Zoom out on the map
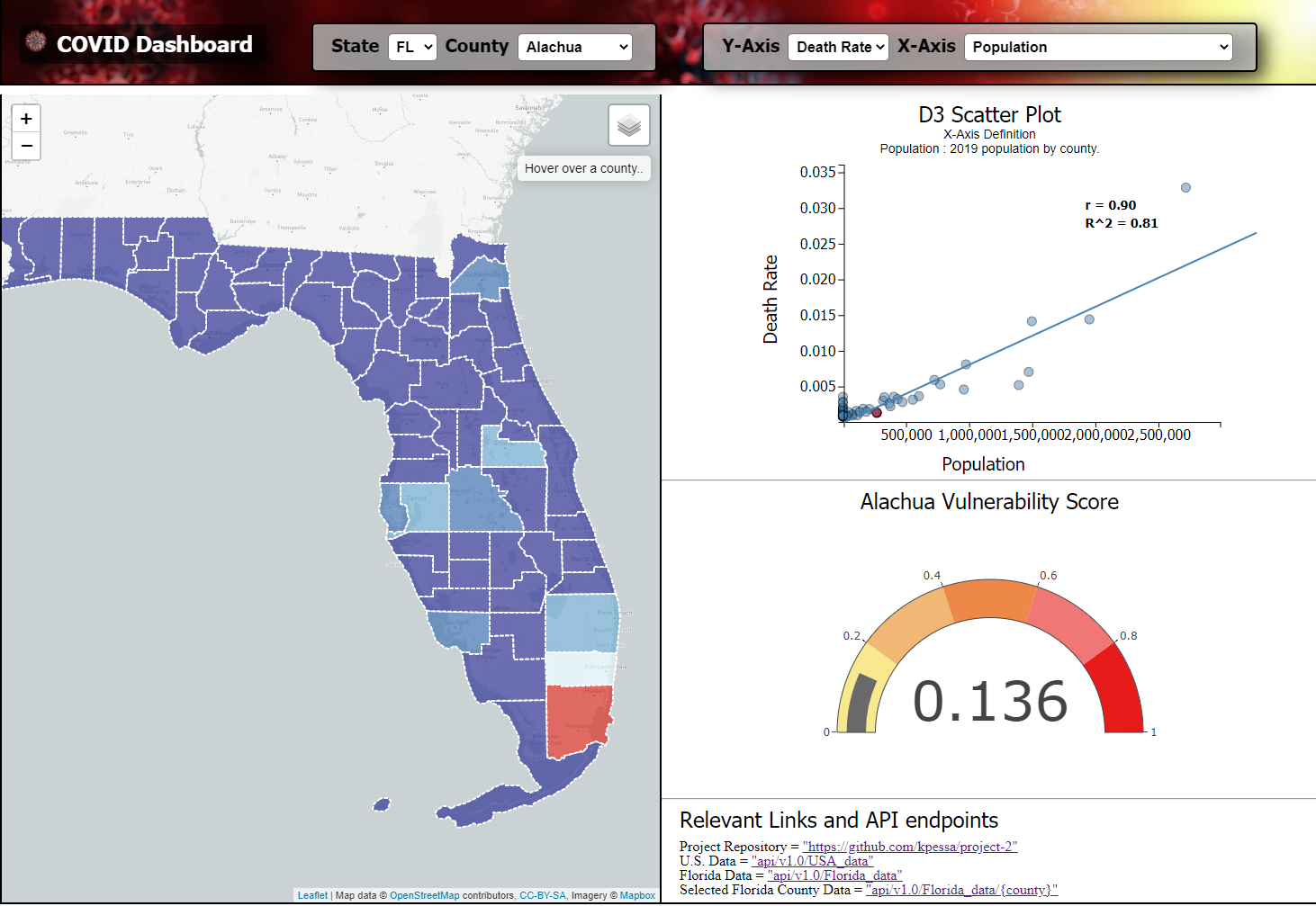Viewport: 1316px width, 906px height. tap(26, 146)
